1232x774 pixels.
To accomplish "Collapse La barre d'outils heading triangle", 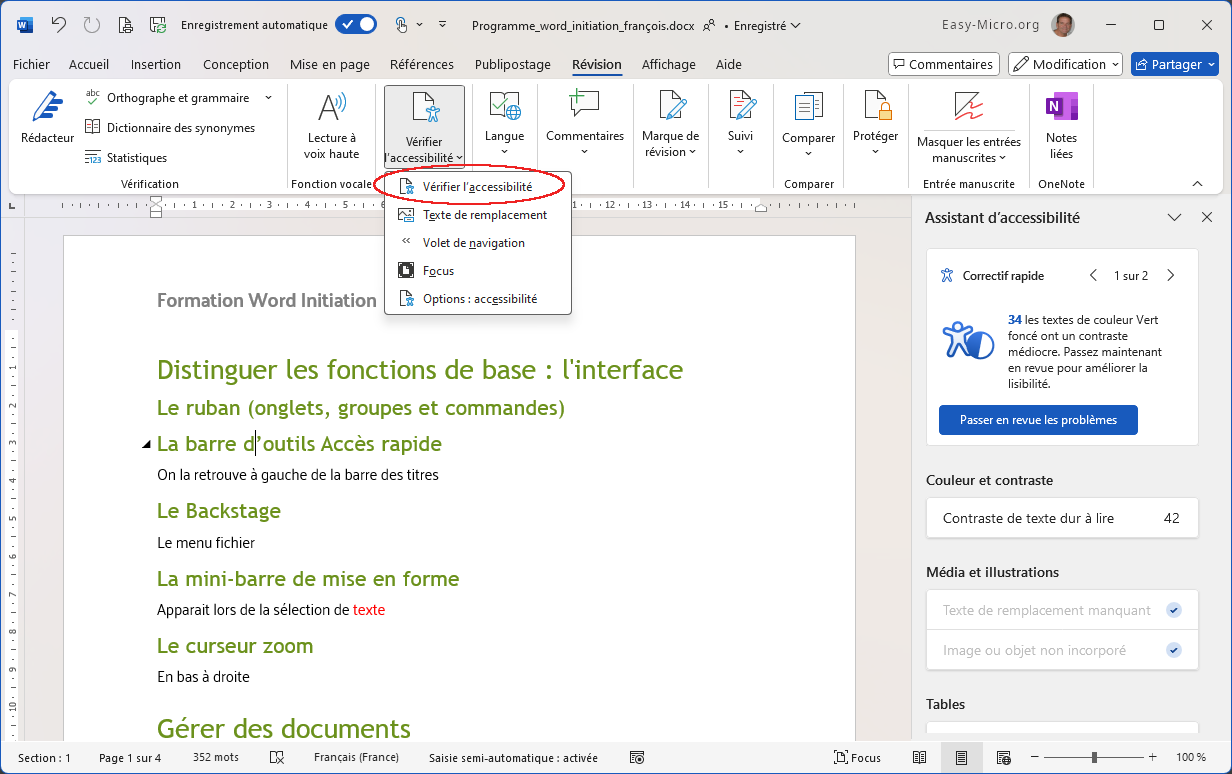I will click(147, 444).
